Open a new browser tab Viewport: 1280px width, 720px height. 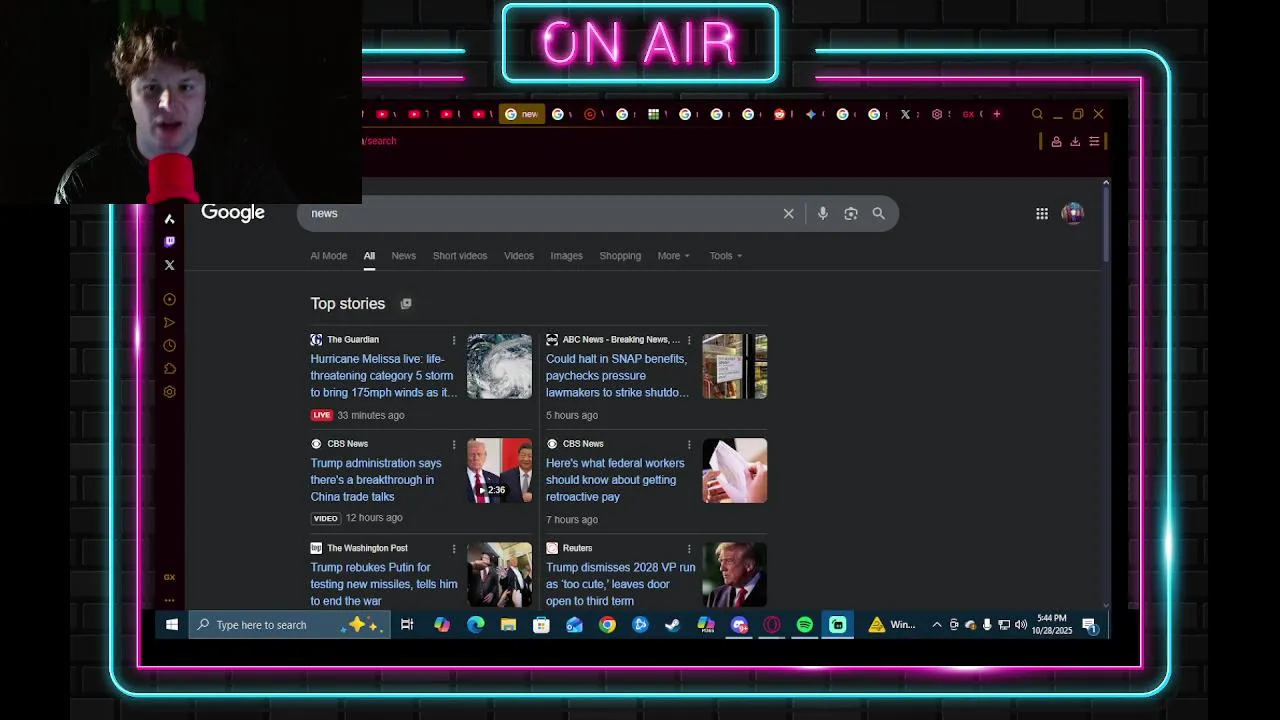pos(996,114)
